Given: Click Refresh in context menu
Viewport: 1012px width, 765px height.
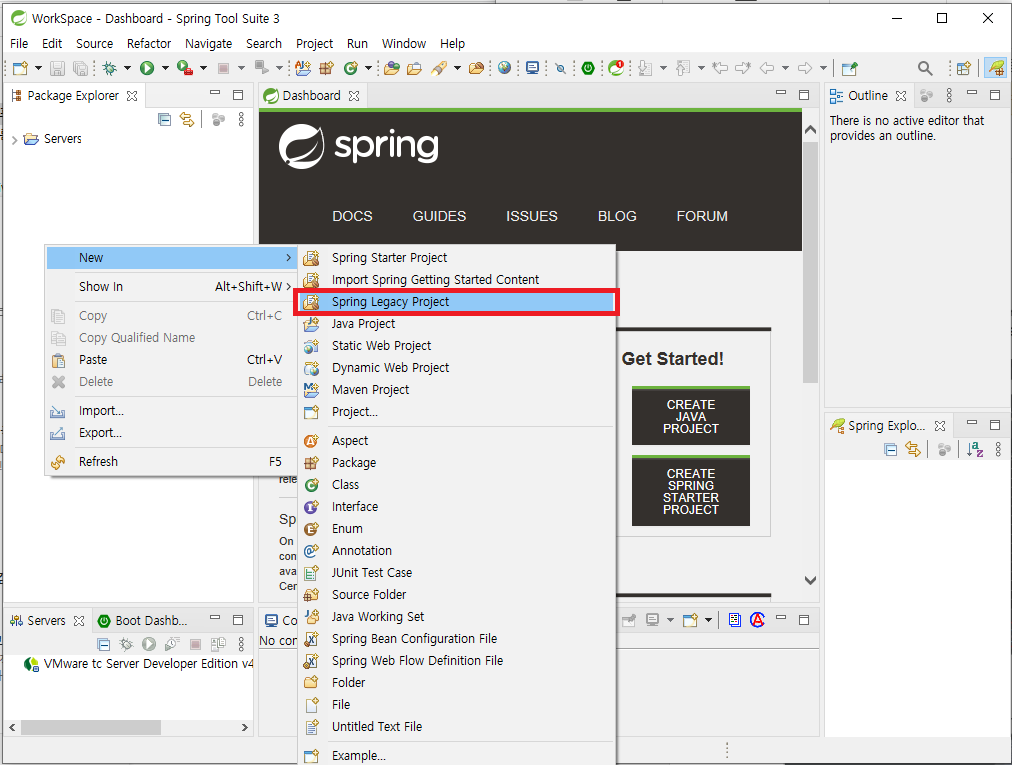Looking at the screenshot, I should click(171, 462).
